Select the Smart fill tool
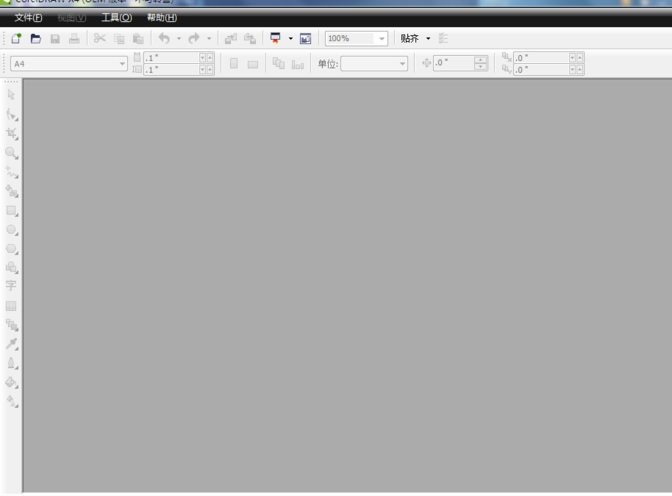The image size is (672, 496). (x=12, y=191)
